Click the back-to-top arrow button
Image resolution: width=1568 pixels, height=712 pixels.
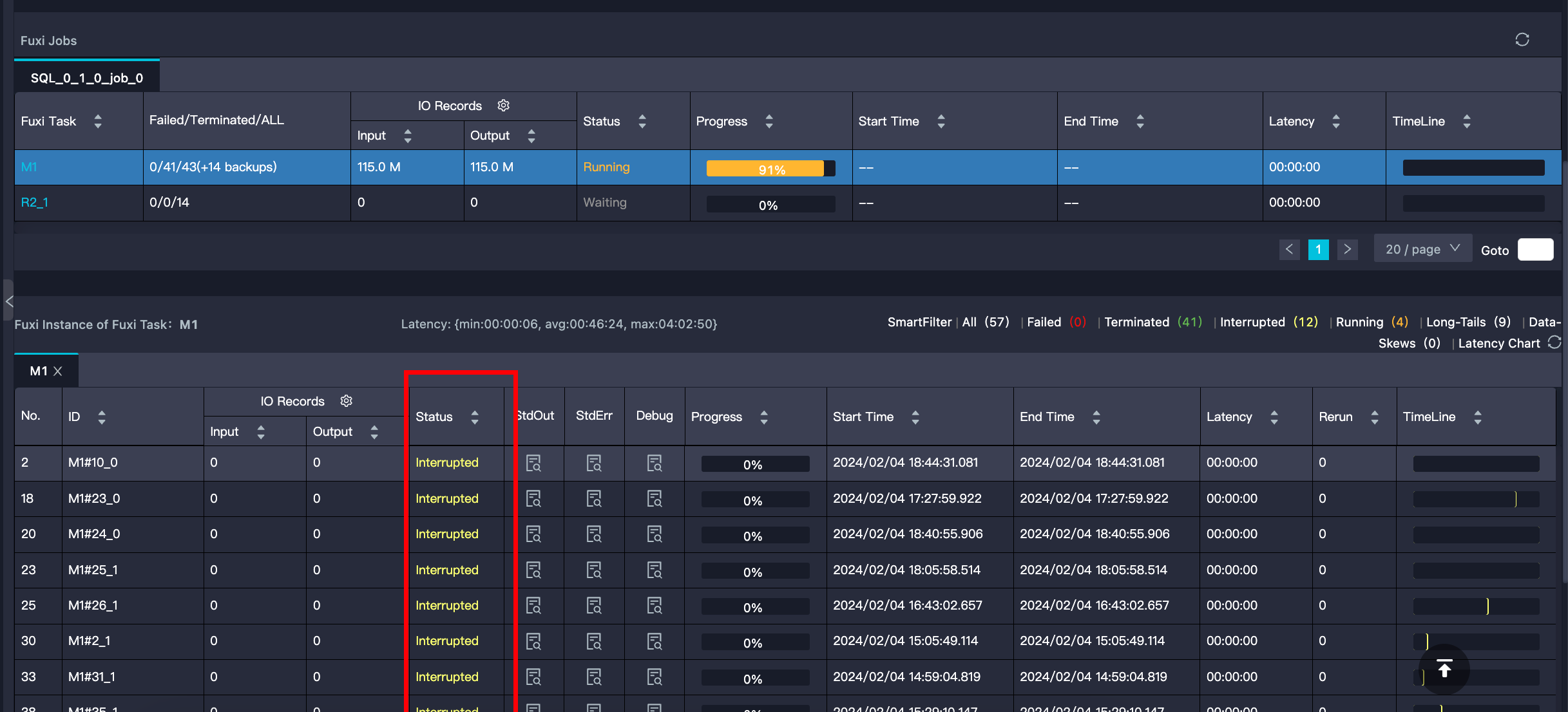coord(1444,670)
